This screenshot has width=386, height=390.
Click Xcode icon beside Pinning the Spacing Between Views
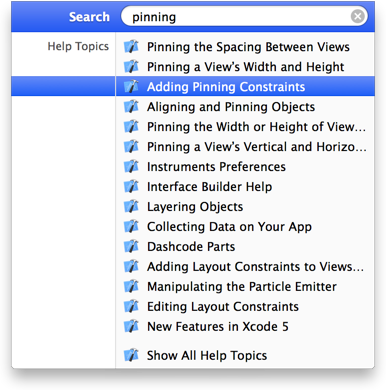[x=131, y=47]
